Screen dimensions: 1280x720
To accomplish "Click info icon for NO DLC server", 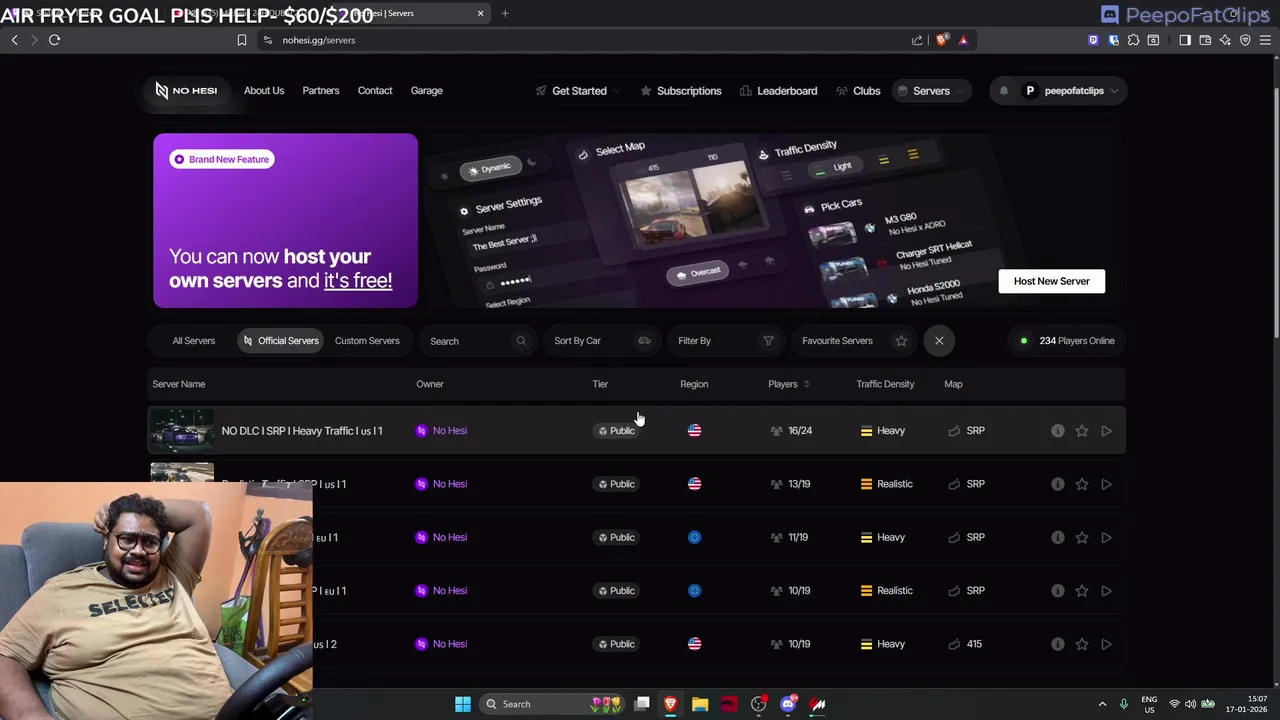I will (x=1057, y=431).
